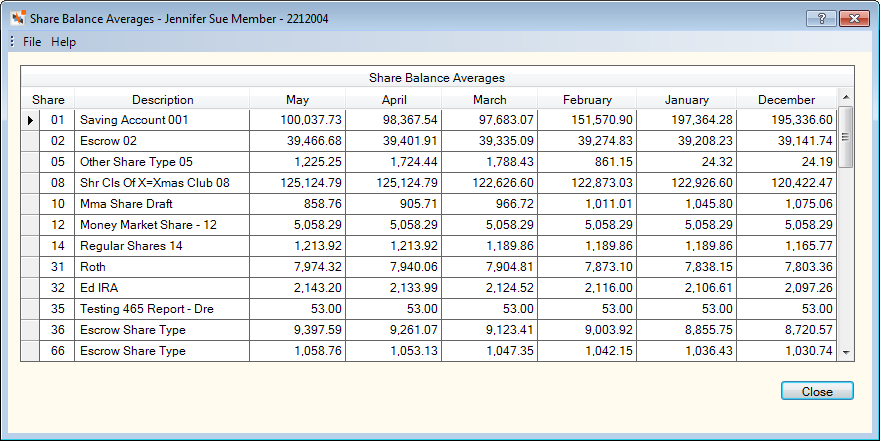The width and height of the screenshot is (880, 441).
Task: Click December value 195,336.60
Action: coord(786,120)
